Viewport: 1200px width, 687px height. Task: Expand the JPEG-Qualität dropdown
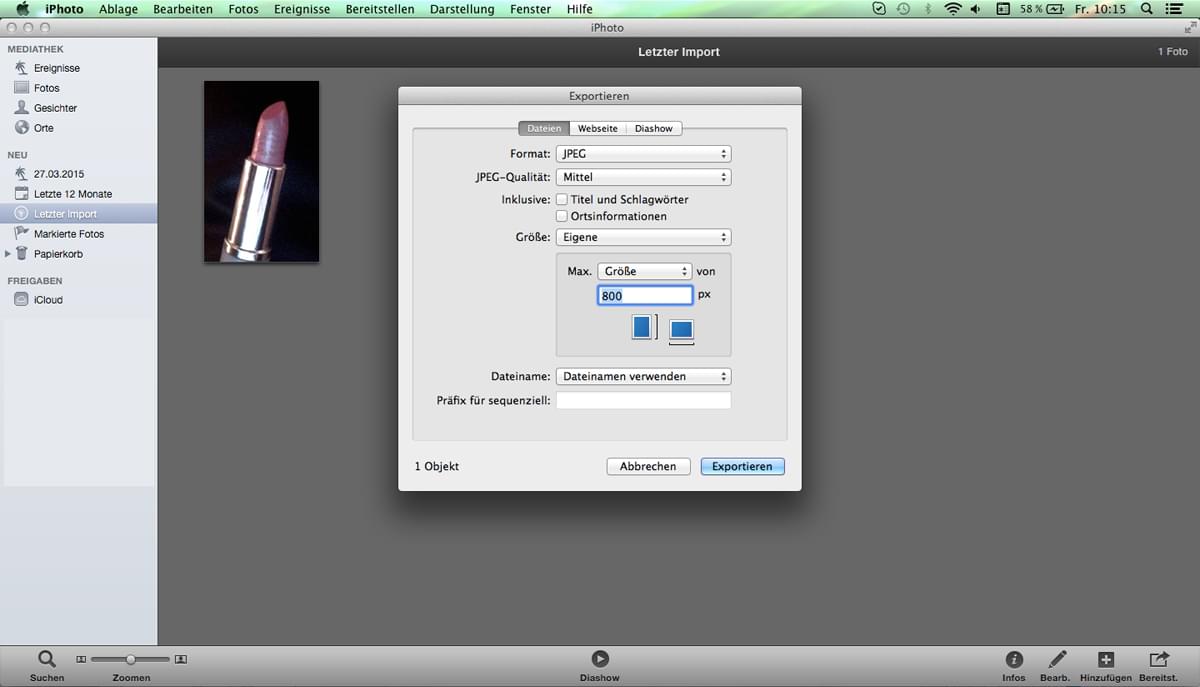[643, 177]
